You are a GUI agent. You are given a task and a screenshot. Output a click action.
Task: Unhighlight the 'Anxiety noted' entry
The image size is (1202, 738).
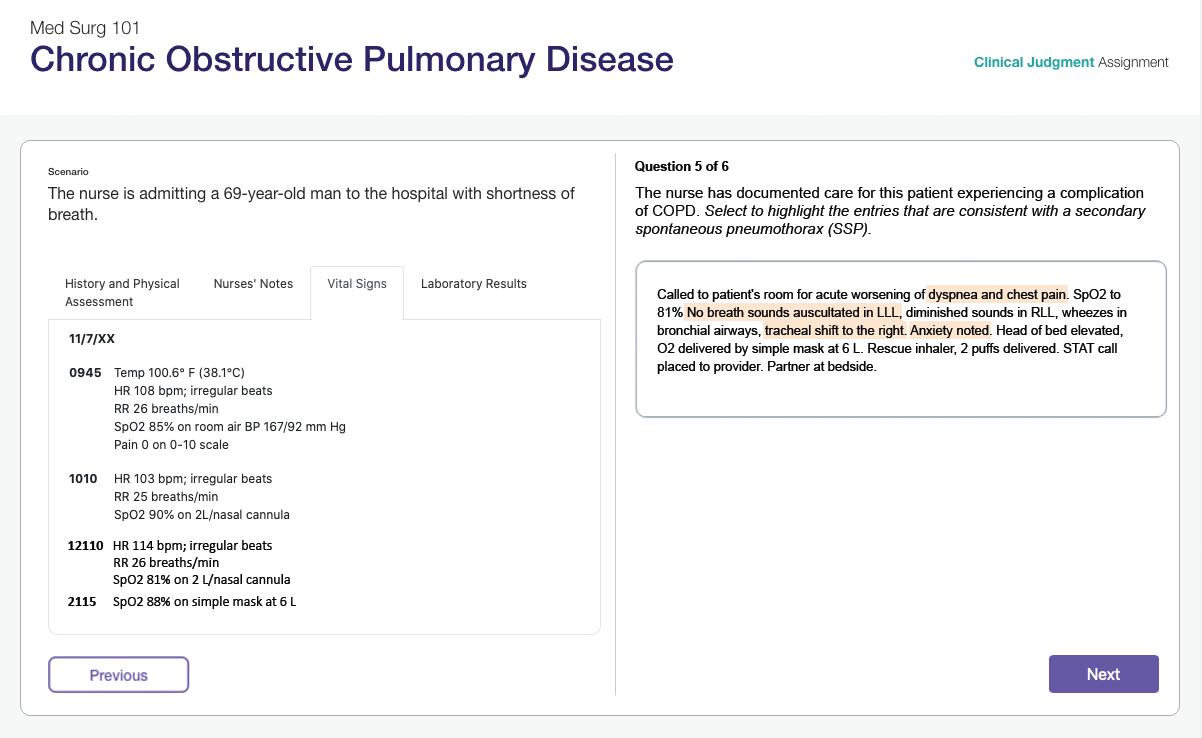tap(950, 330)
